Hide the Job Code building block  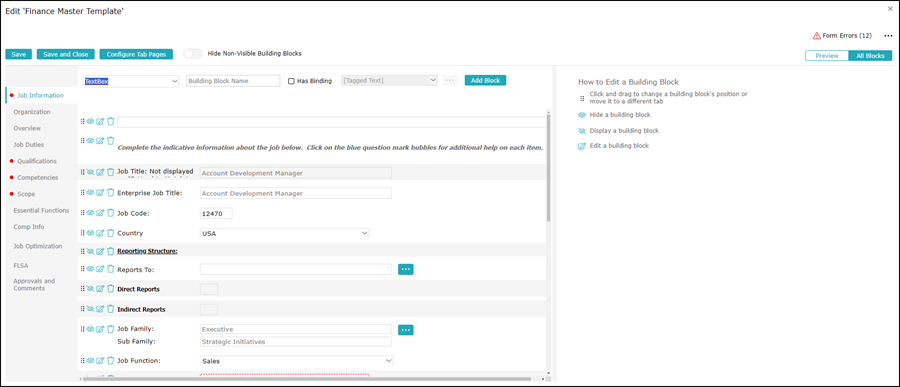[90, 213]
